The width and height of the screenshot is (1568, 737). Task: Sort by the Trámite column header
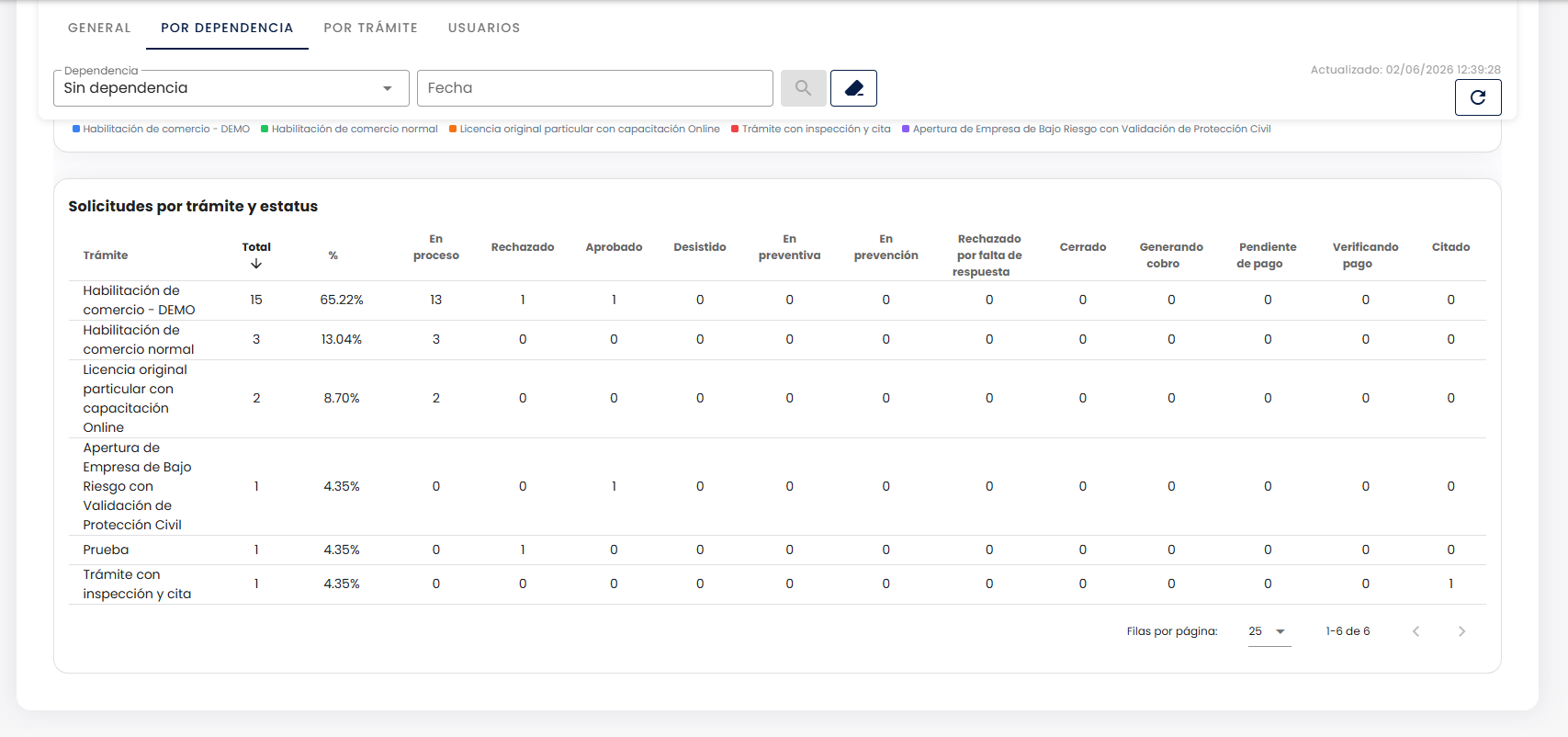pyautogui.click(x=106, y=255)
